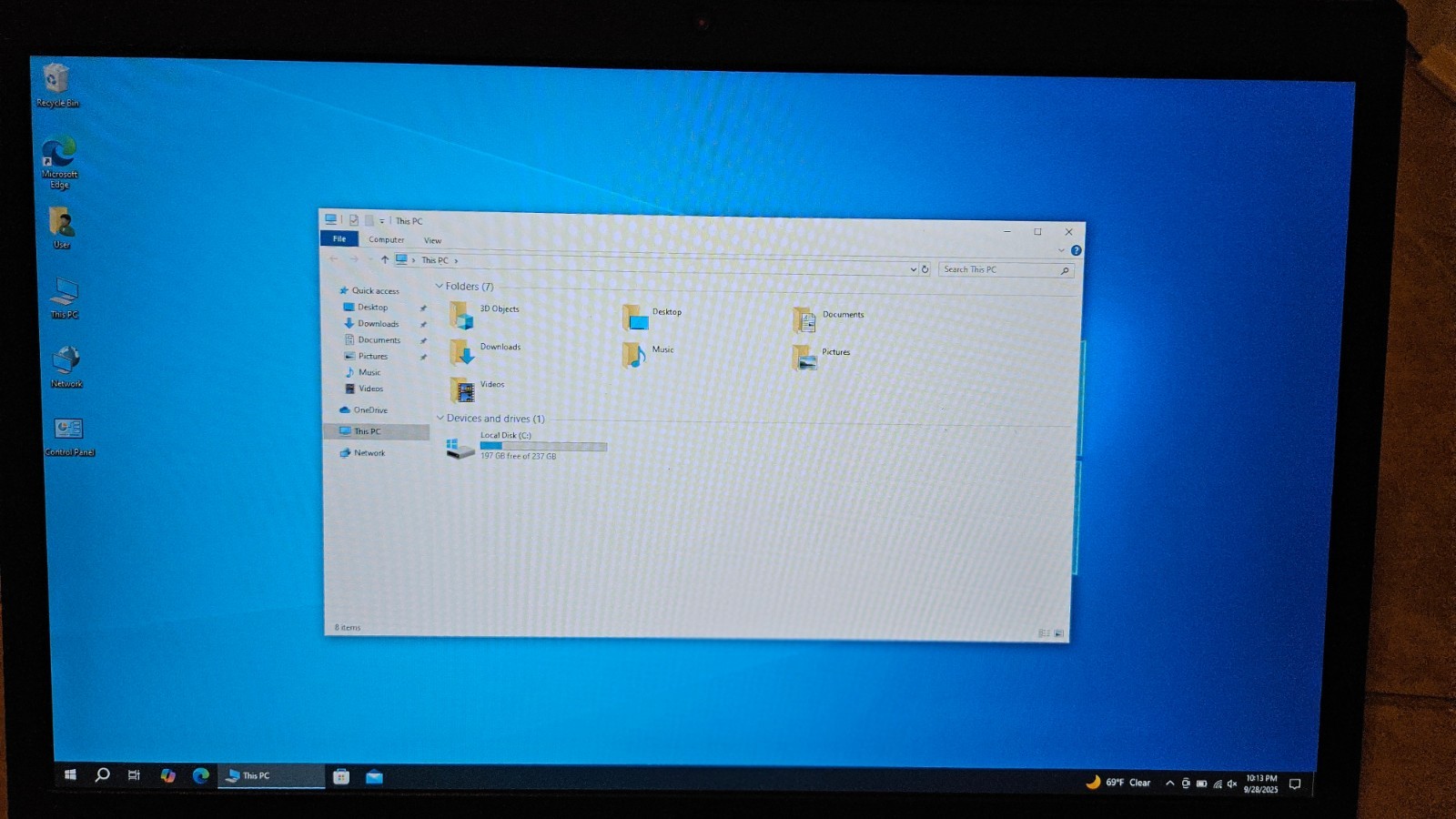Select the Microsoft Edge desktop shortcut
This screenshot has height=819, width=1456.
coord(59,162)
